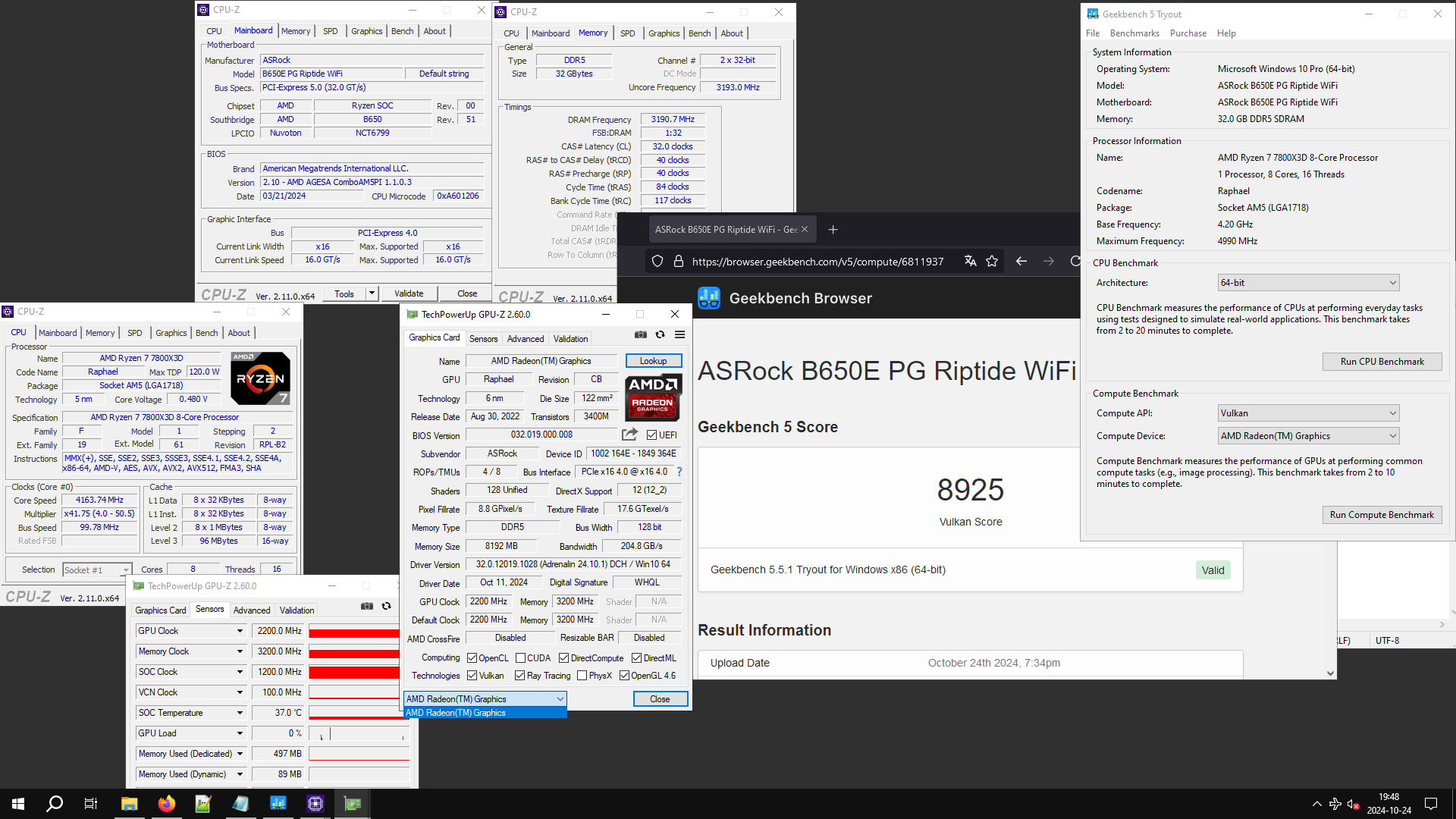
Task: Click camera icon in GPU-Z Sensors window
Action: click(x=367, y=606)
